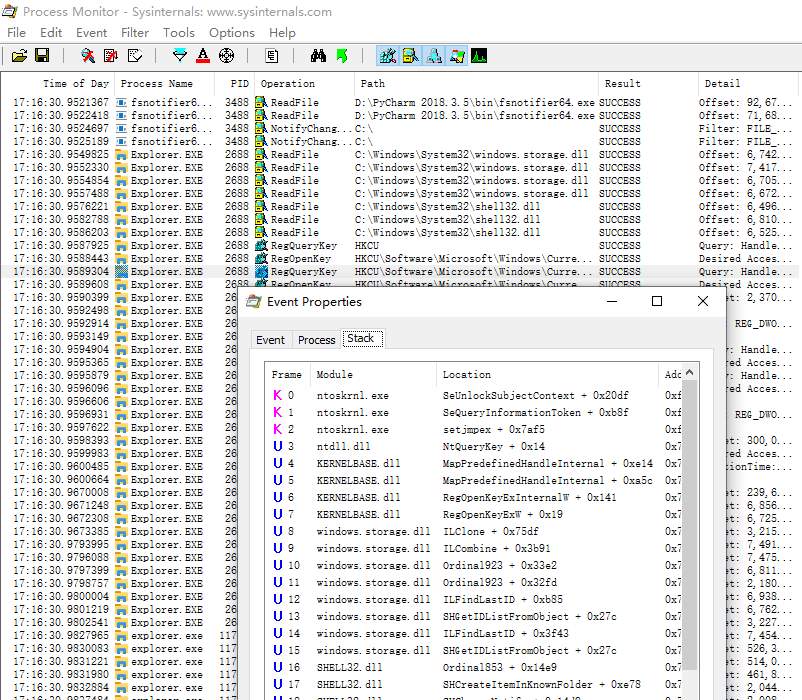Toggle Autoscroll in the toolbar
The width and height of the screenshot is (802, 700).
111,56
